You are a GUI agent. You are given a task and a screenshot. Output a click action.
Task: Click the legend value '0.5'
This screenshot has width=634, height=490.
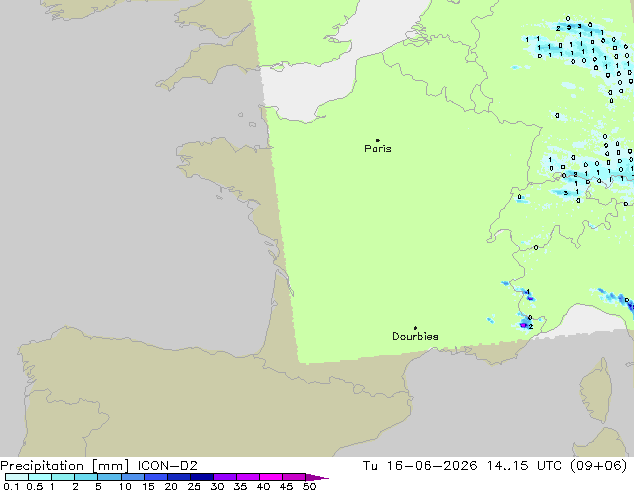(35, 486)
